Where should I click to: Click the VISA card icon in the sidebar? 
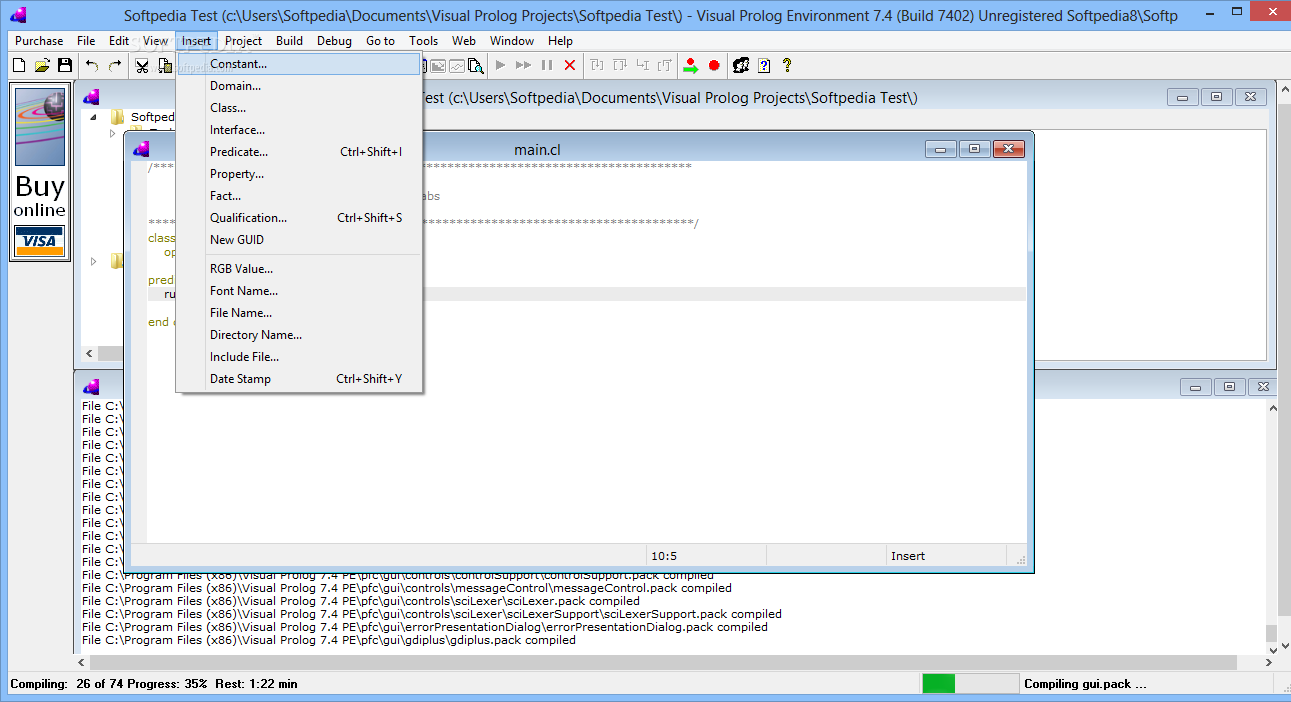40,241
